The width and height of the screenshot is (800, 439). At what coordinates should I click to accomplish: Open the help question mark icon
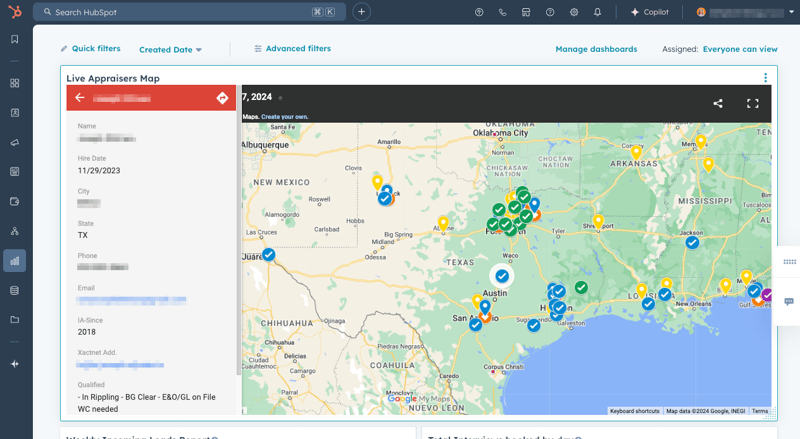(x=550, y=12)
